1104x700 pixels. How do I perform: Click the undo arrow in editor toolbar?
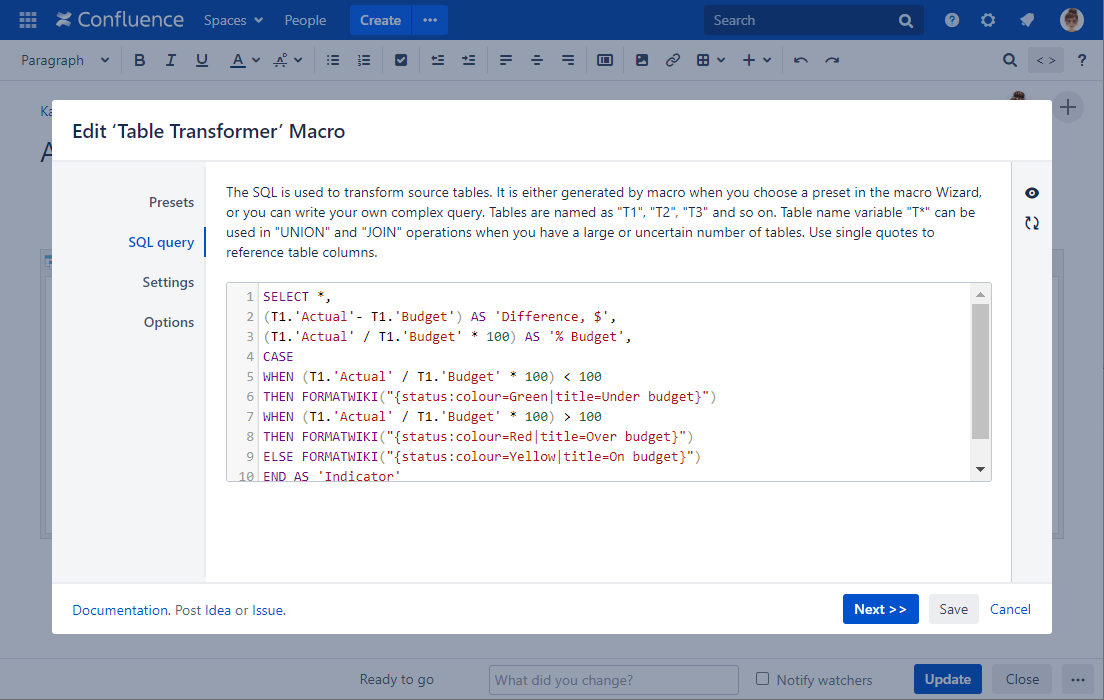800,60
